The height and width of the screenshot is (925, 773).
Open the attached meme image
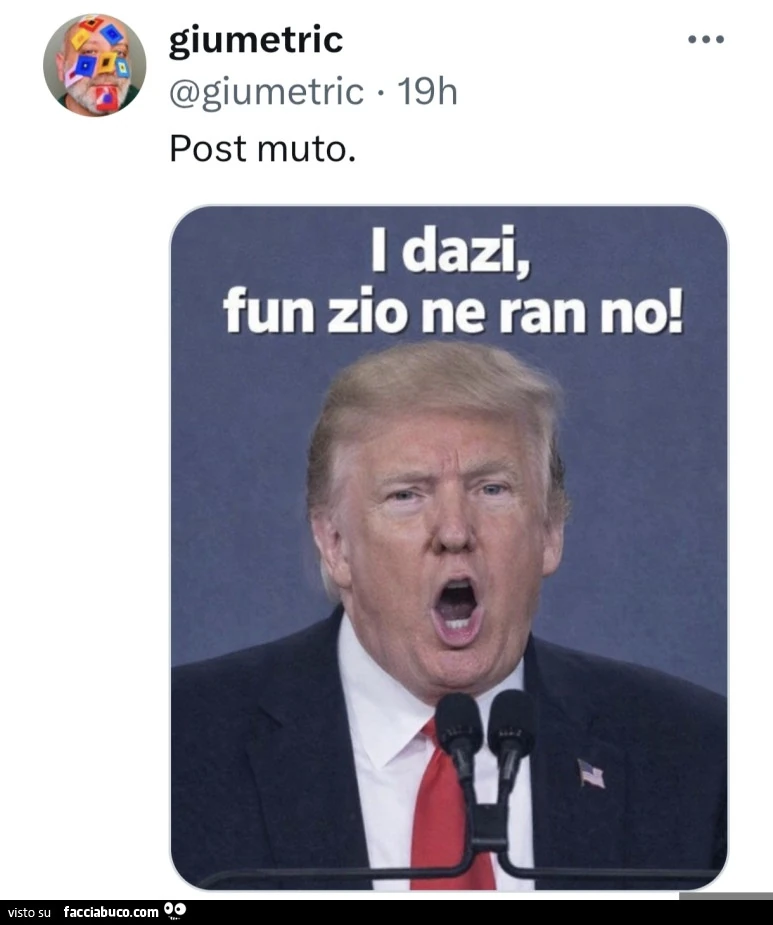(449, 547)
